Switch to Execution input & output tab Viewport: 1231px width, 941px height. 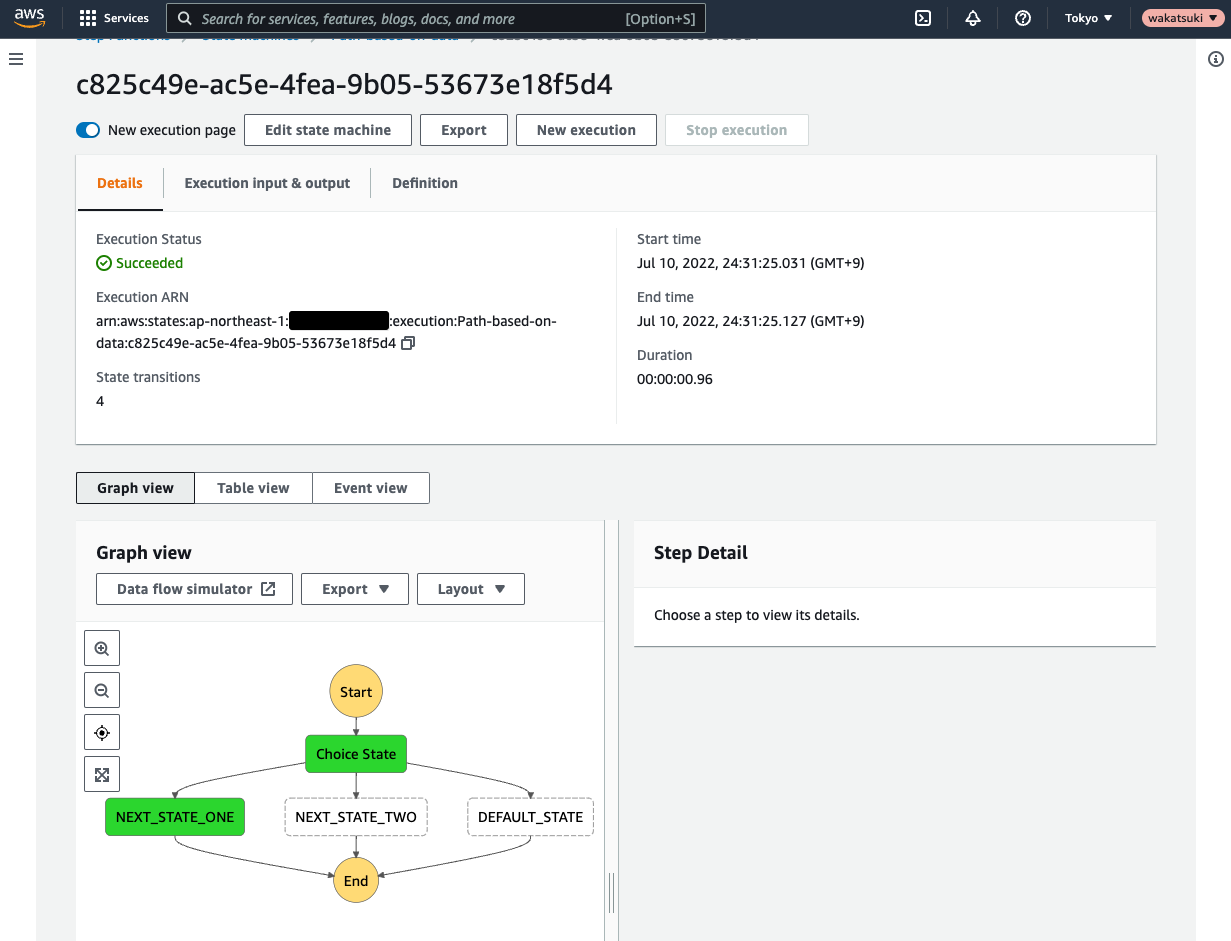tap(267, 183)
